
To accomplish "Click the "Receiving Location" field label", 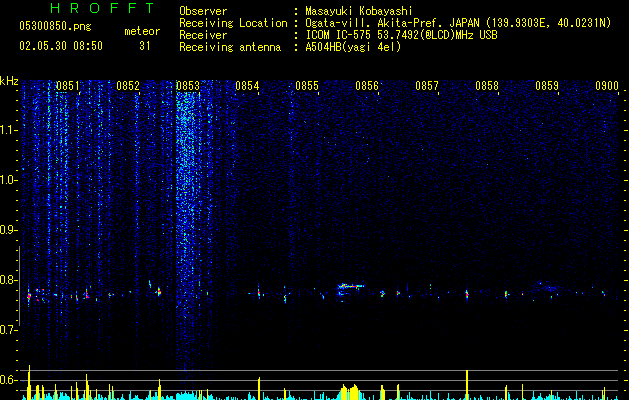I will tap(233, 23).
